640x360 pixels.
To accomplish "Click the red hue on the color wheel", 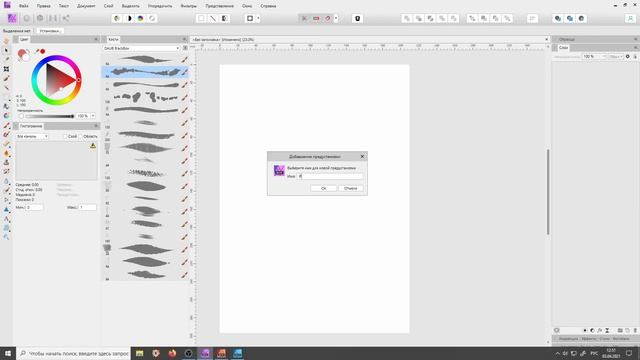I will point(79,80).
